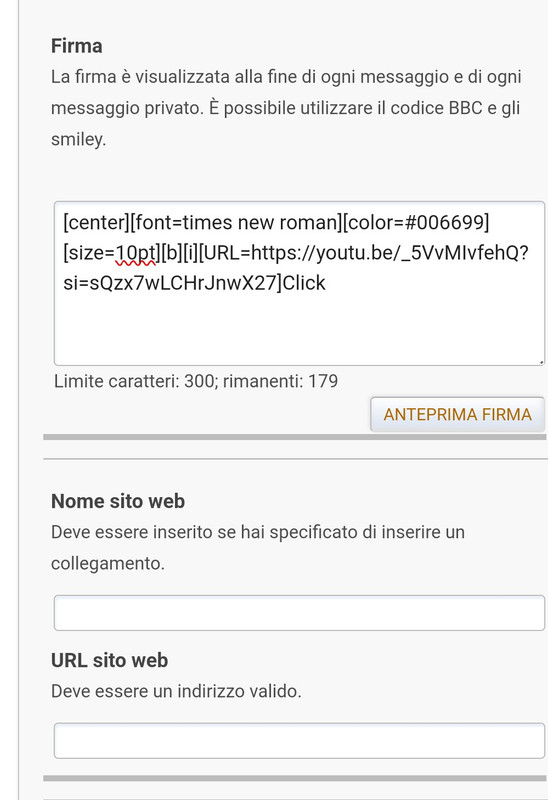Click the sQzx7wLCHrJnwX27 parameter in signature
Screen dimensions: 548x800
[x=183, y=283]
